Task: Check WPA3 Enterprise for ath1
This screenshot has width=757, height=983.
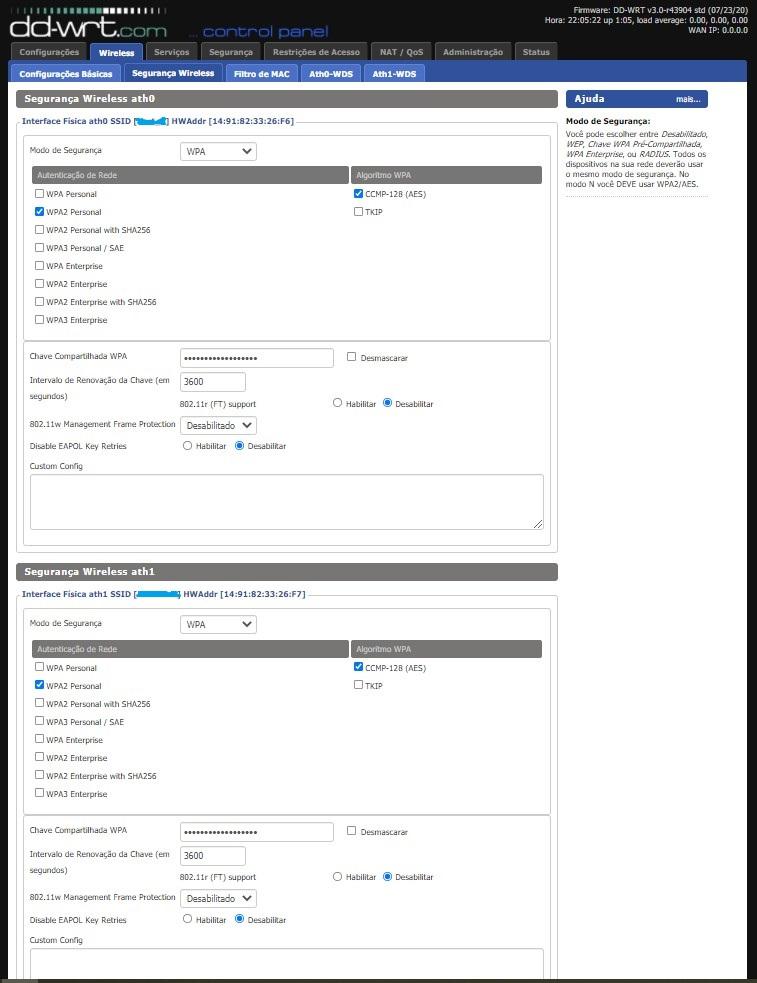Action: tap(39, 793)
